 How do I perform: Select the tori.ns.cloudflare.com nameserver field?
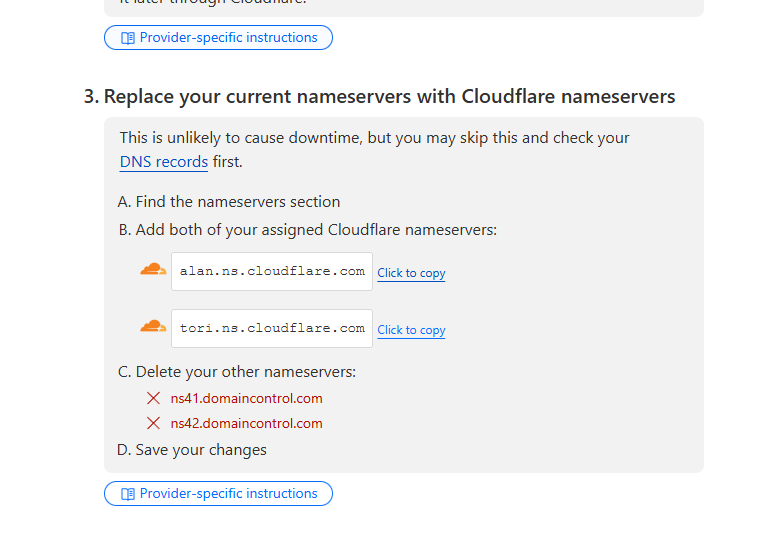point(272,328)
